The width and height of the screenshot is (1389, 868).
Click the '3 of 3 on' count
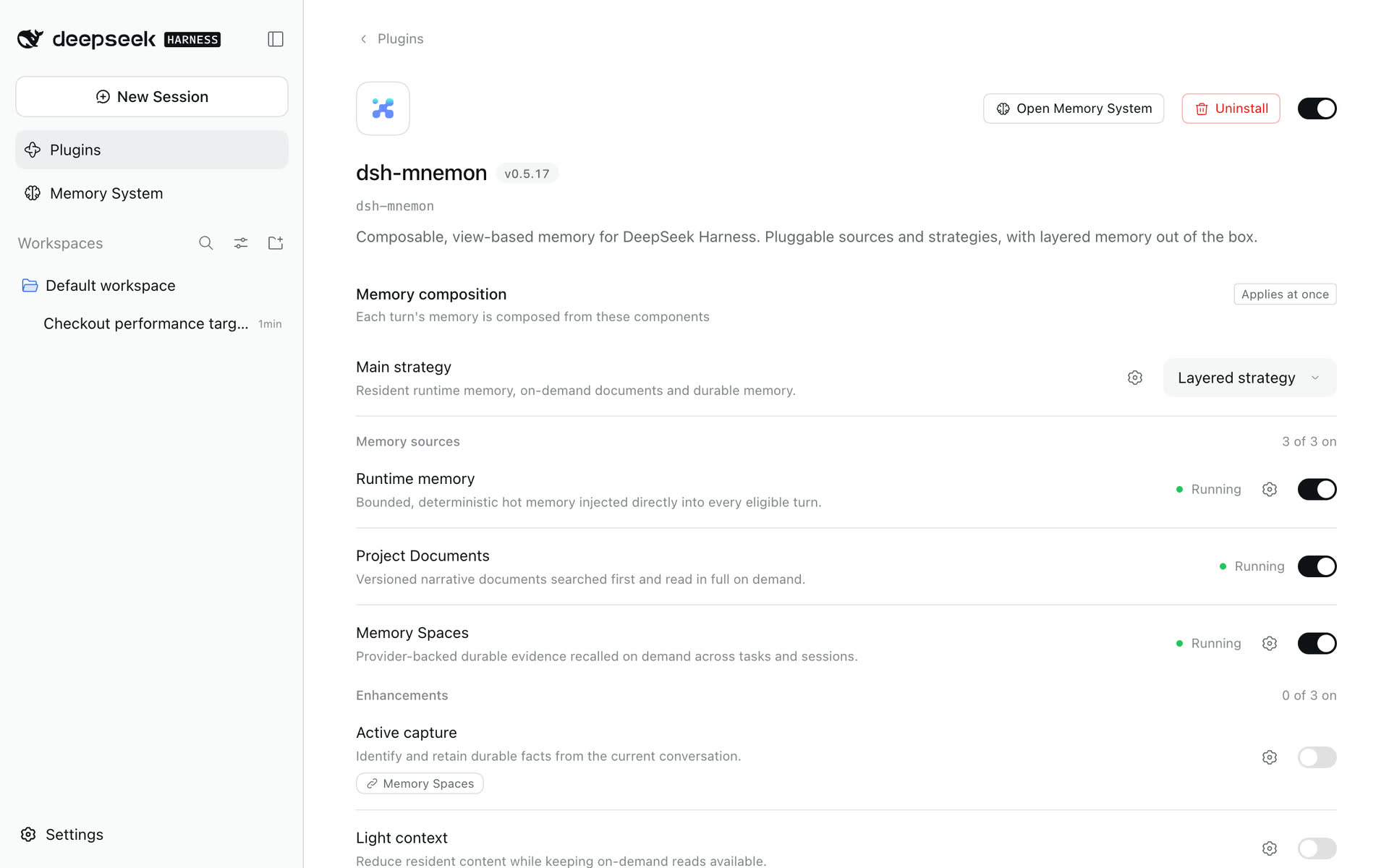(1309, 442)
